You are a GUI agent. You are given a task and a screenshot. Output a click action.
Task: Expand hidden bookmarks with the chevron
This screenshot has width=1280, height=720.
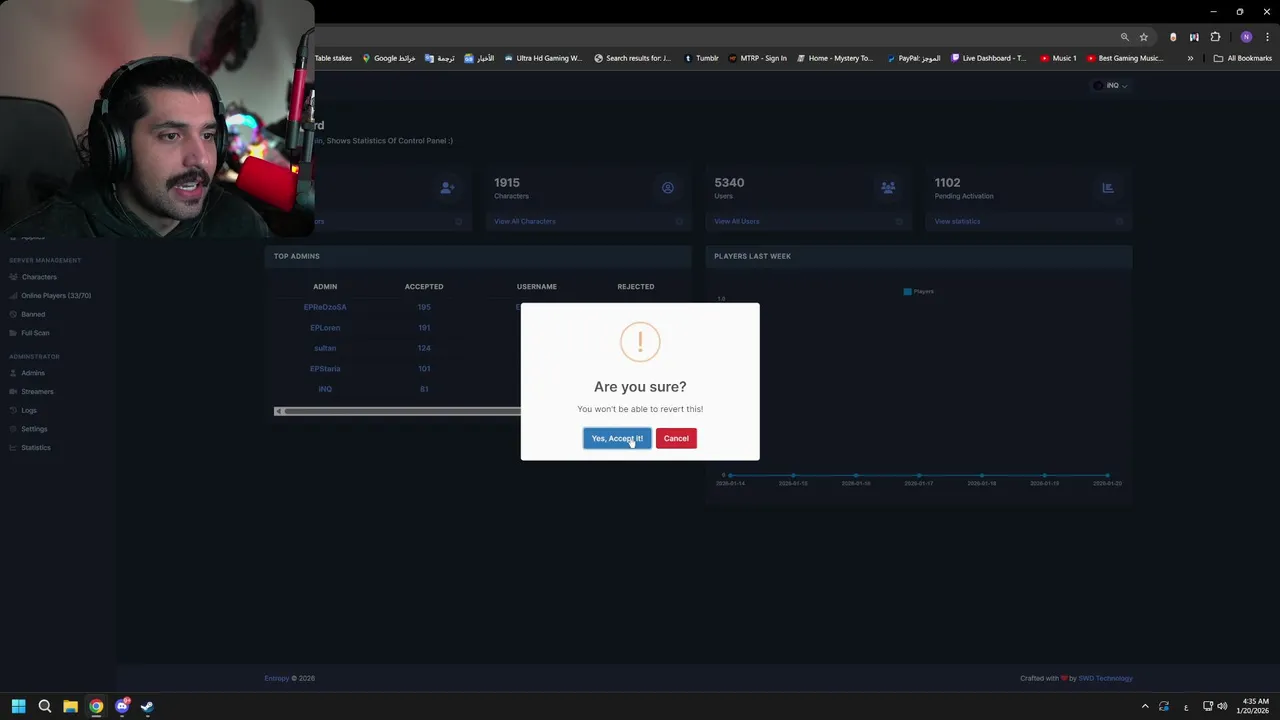click(x=1190, y=58)
